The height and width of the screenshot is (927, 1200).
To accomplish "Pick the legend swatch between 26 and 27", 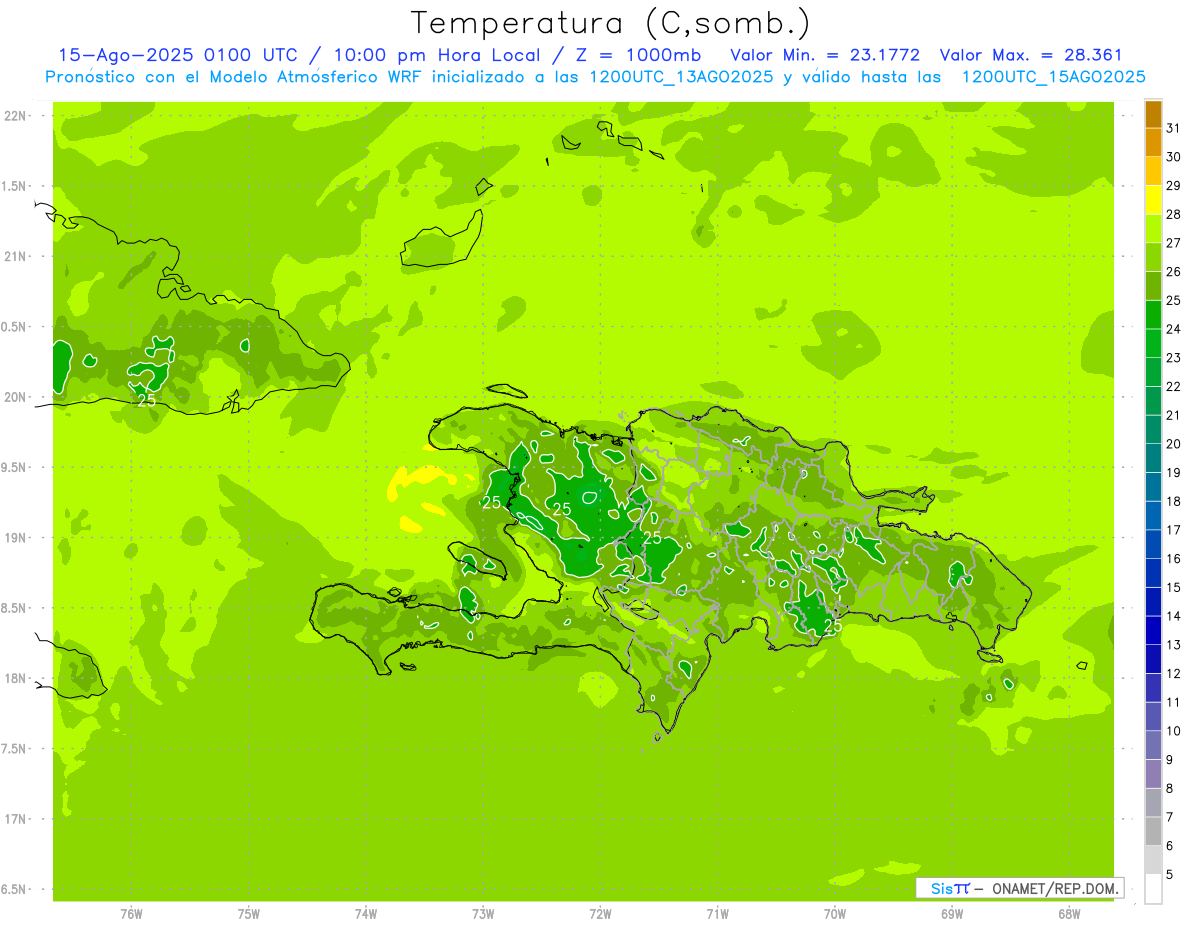I will point(1153,256).
